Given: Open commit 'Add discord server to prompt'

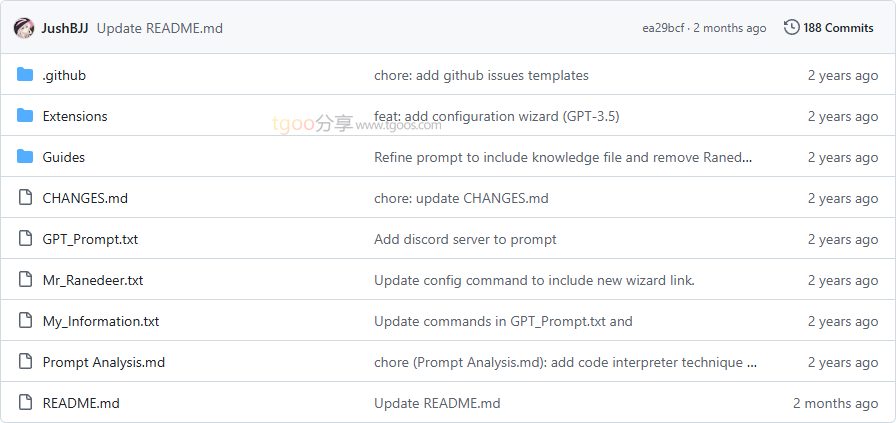Looking at the screenshot, I should click(x=465, y=239).
